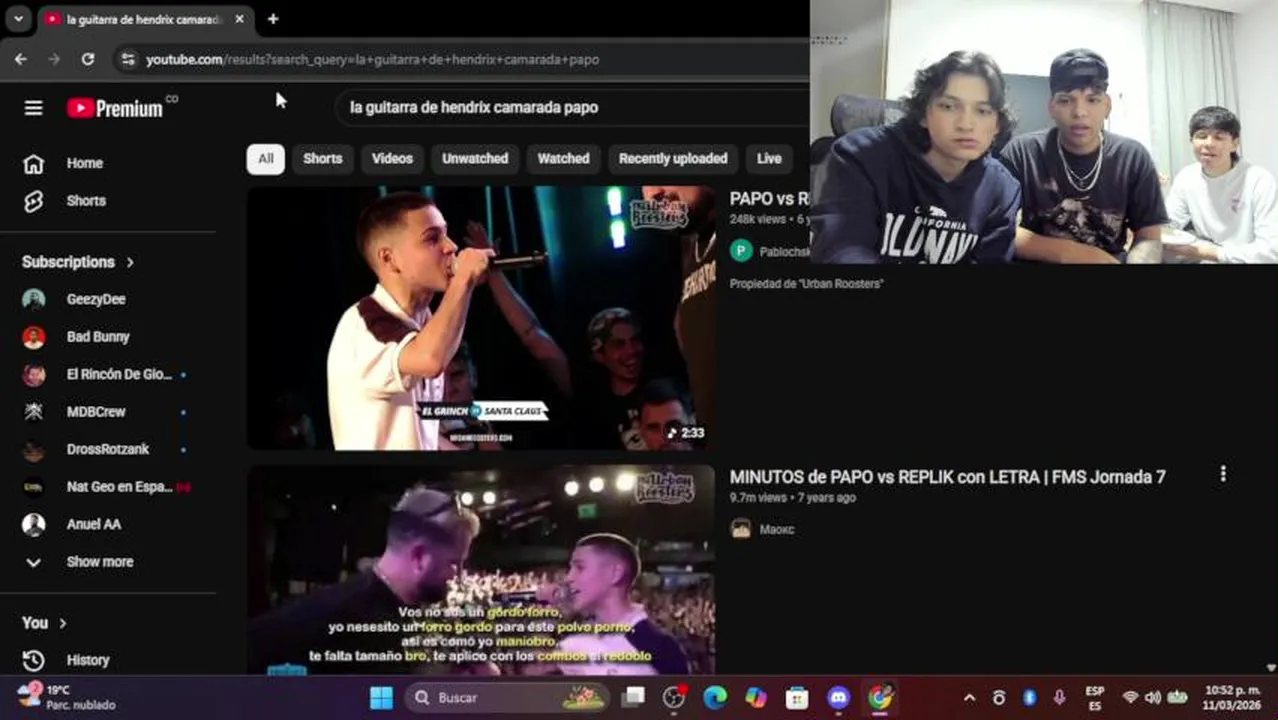
Task: Open Copilot from taskbar
Action: tap(756, 697)
